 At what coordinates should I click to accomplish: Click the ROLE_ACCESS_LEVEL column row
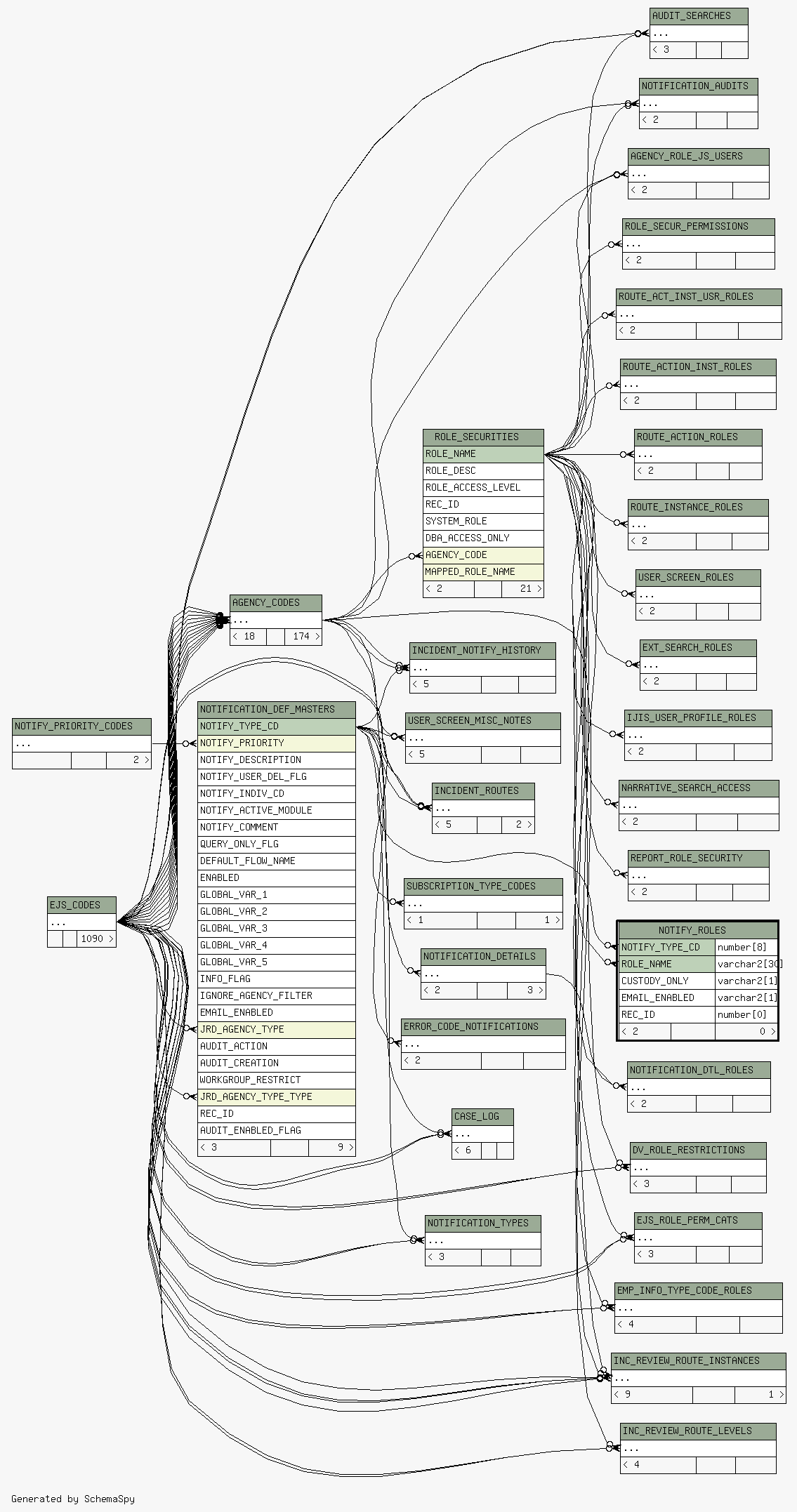pos(483,488)
